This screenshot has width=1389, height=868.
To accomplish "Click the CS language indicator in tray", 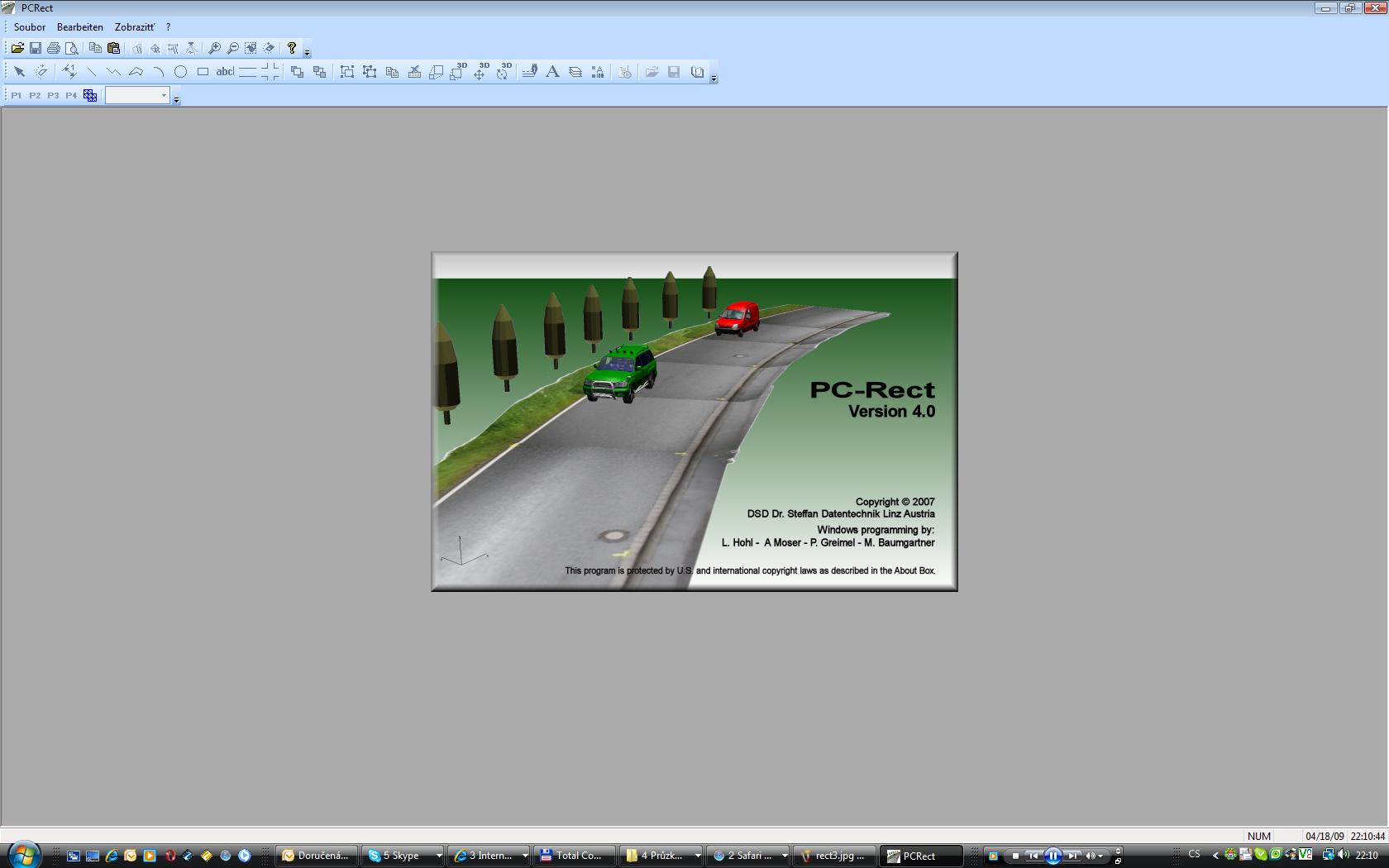I will tap(1194, 855).
